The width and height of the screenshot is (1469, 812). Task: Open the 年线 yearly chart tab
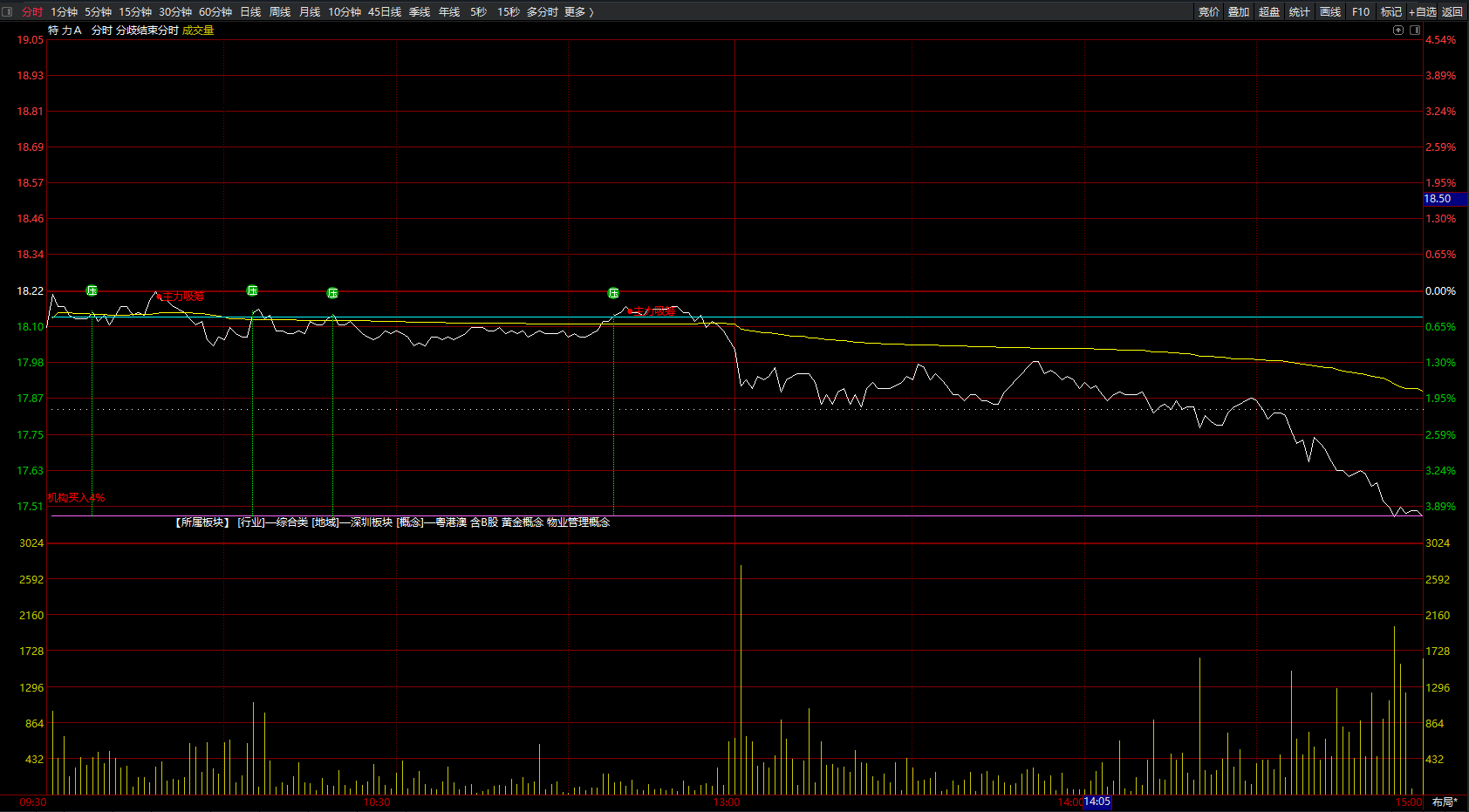pyautogui.click(x=449, y=11)
